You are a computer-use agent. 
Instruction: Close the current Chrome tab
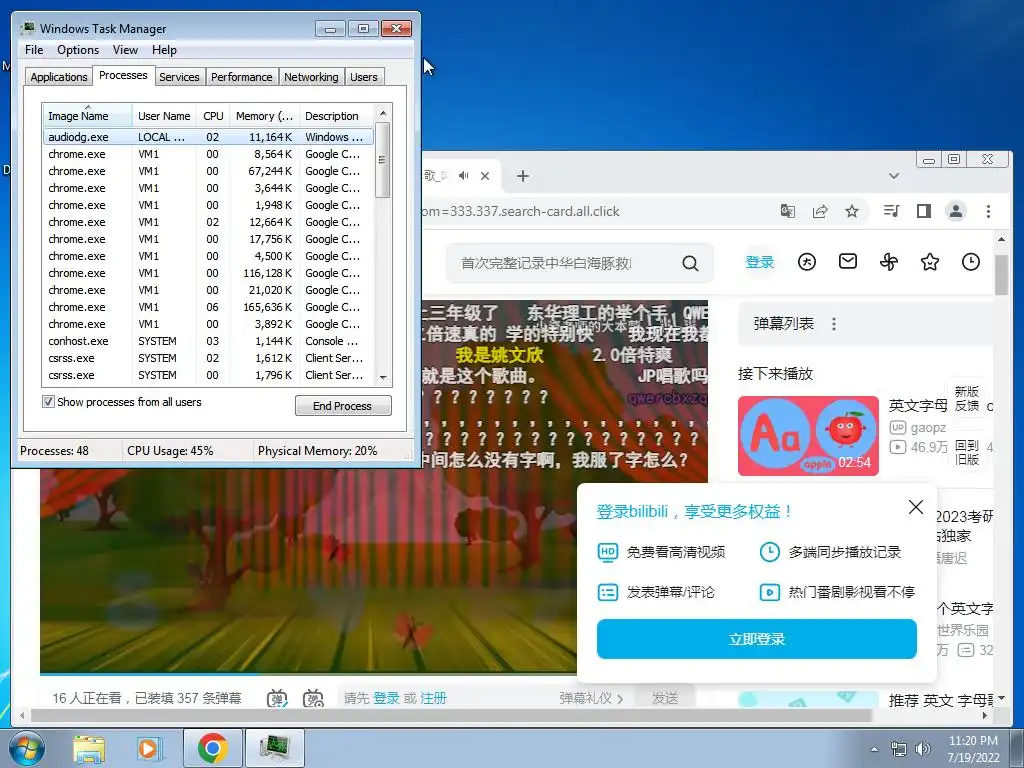[x=485, y=176]
